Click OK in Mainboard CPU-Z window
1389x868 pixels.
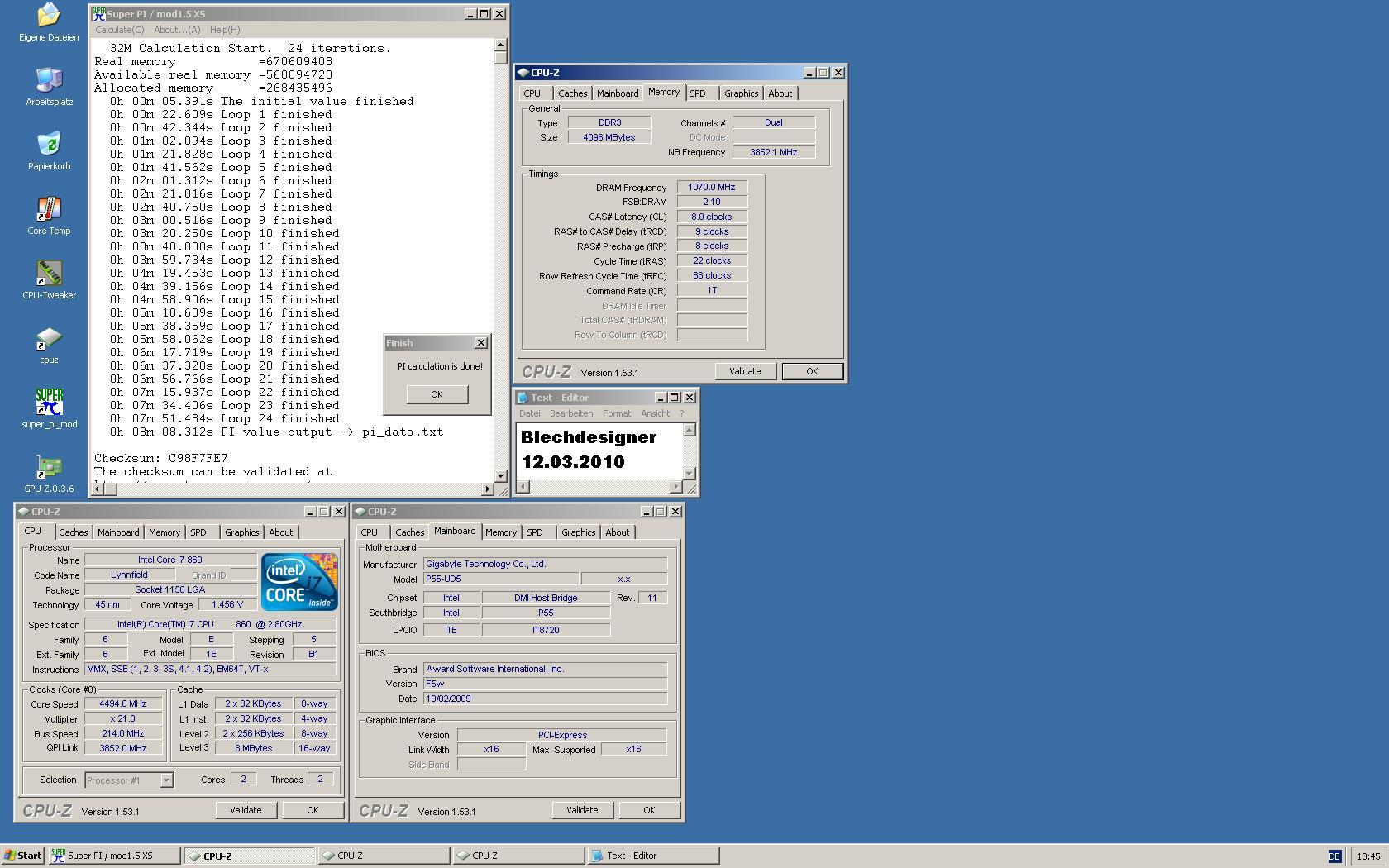click(x=649, y=810)
